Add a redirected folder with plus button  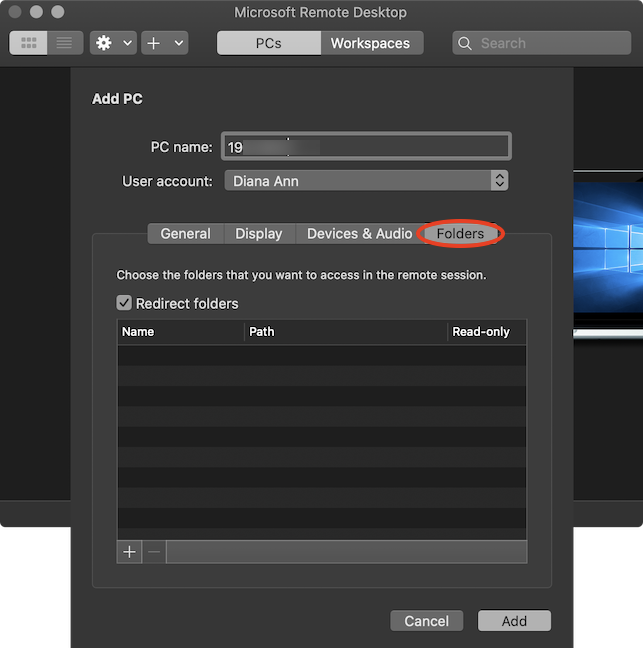(129, 552)
